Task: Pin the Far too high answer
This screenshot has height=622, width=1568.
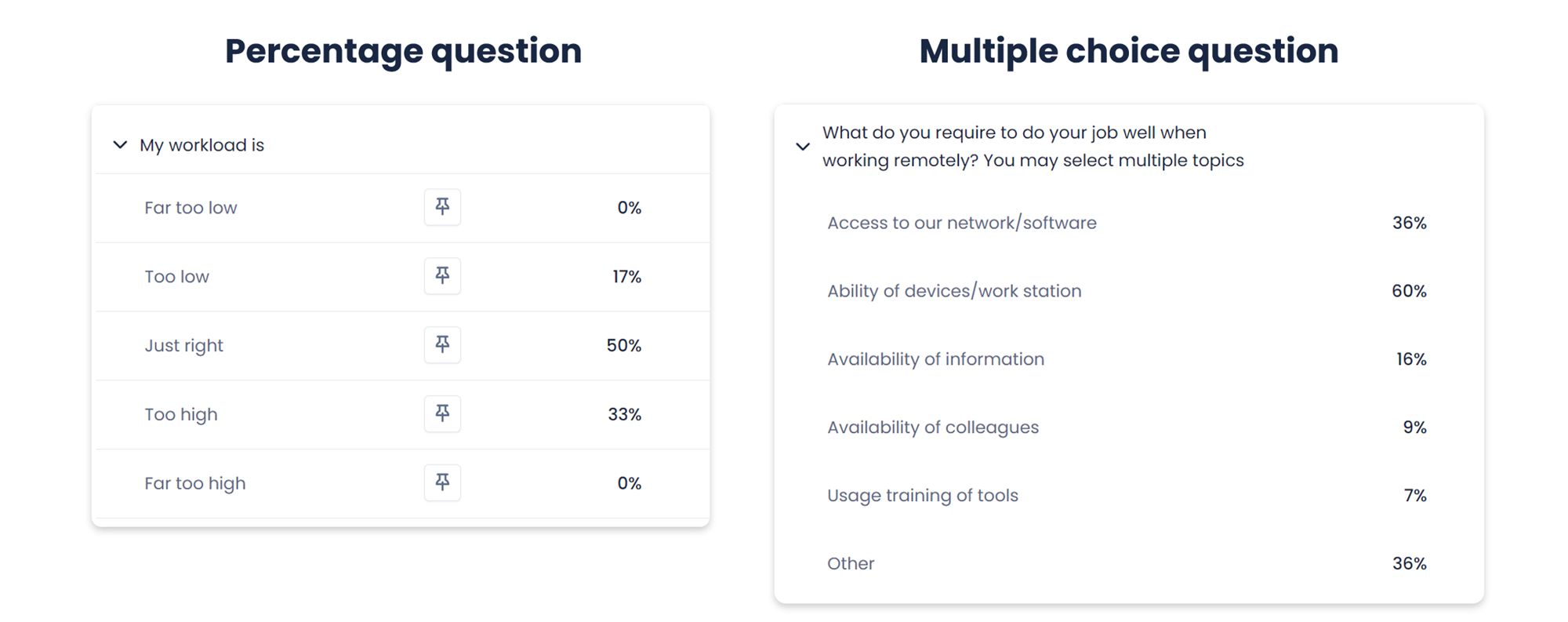Action: [x=442, y=483]
